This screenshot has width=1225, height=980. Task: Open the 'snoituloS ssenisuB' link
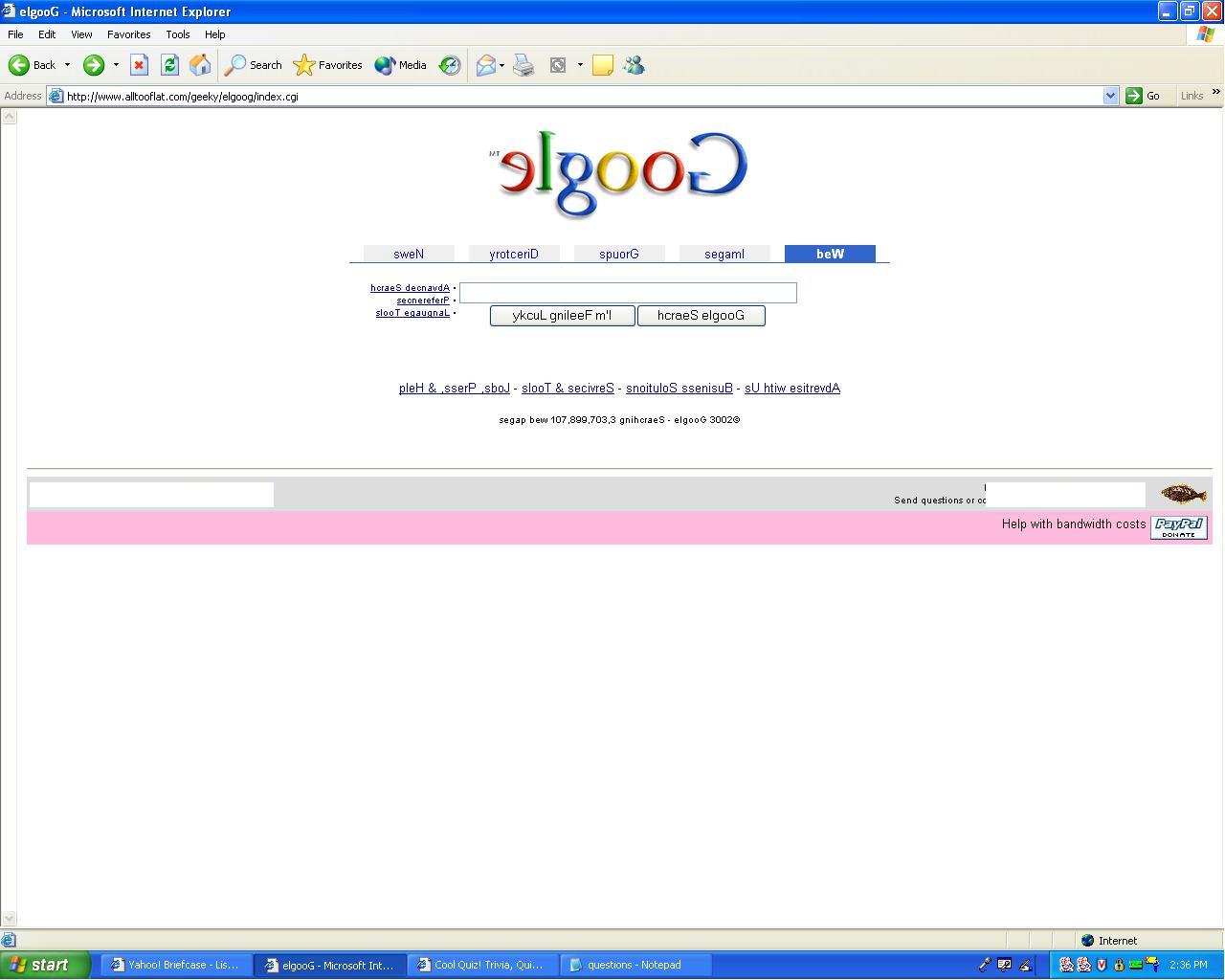(x=679, y=388)
